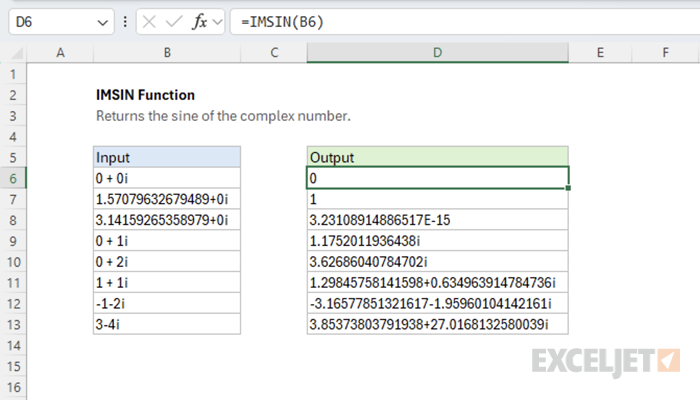This screenshot has width=700, height=400.
Task: Select input cell '3-4i'
Action: [167, 325]
